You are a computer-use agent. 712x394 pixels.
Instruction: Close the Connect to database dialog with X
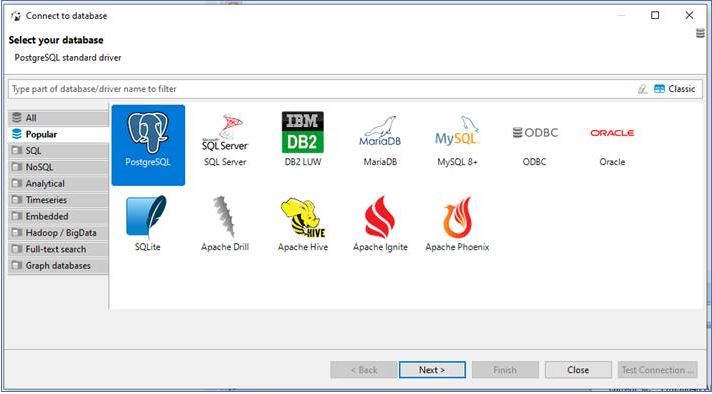click(689, 15)
